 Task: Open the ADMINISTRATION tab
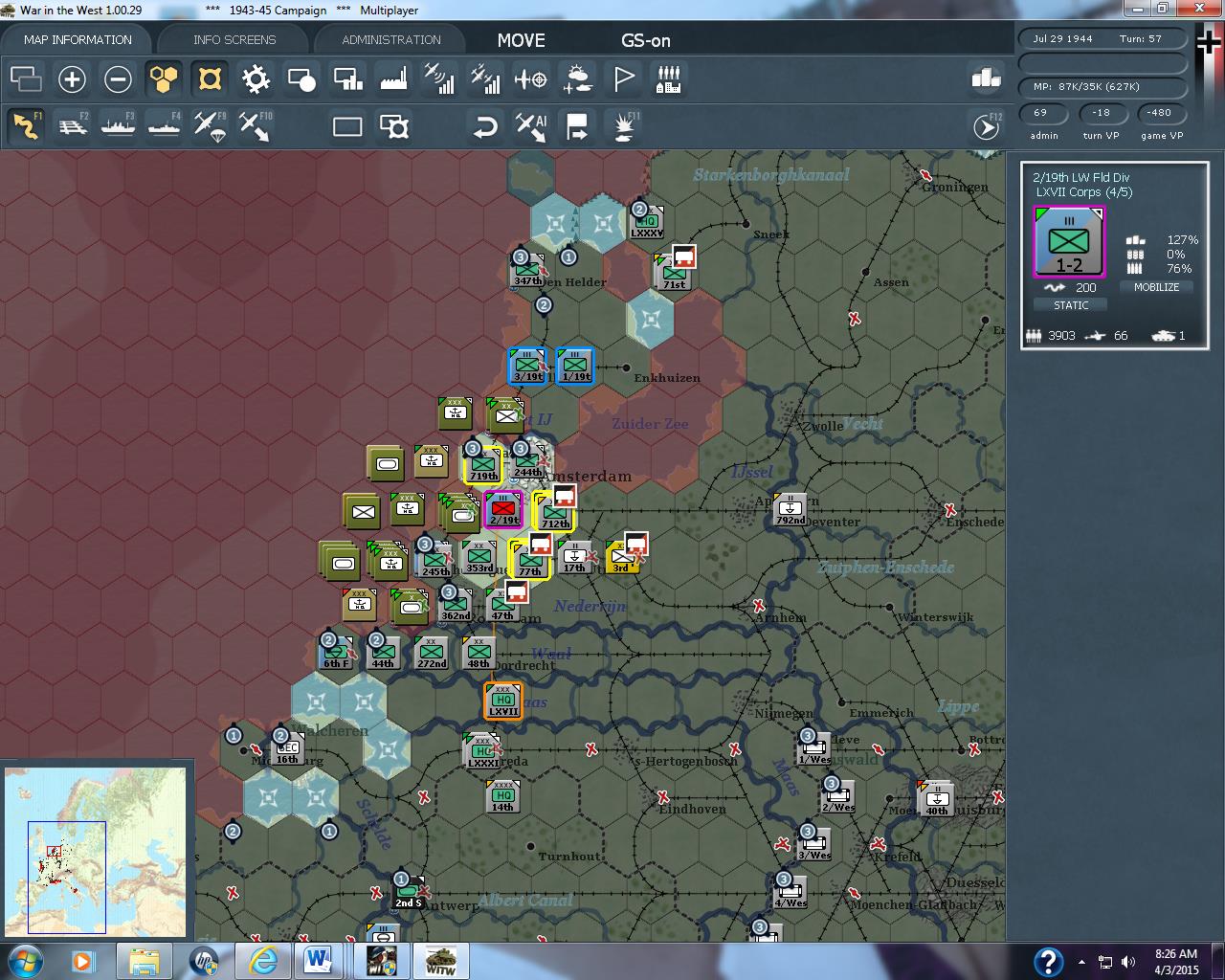(391, 39)
